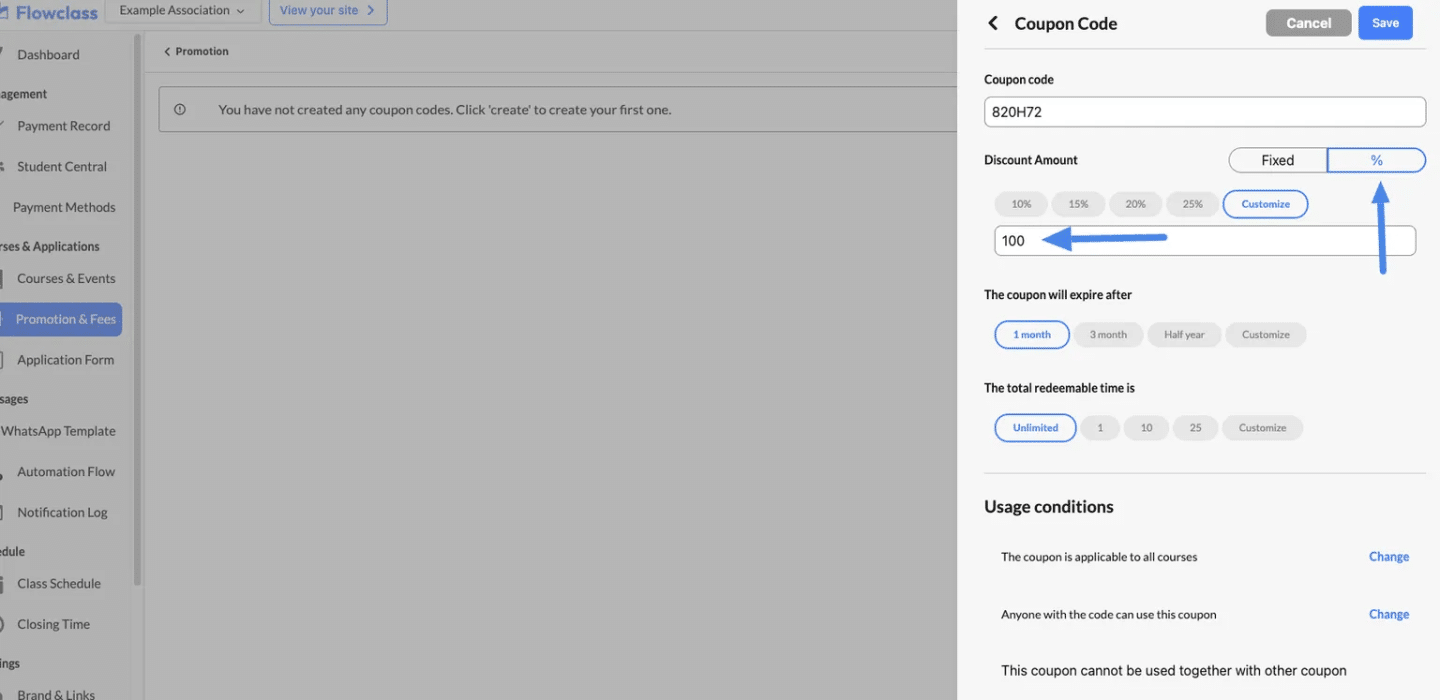Screen dimensions: 1440x700
Task: Open Brand & Links in the sidebar
Action: [56, 694]
